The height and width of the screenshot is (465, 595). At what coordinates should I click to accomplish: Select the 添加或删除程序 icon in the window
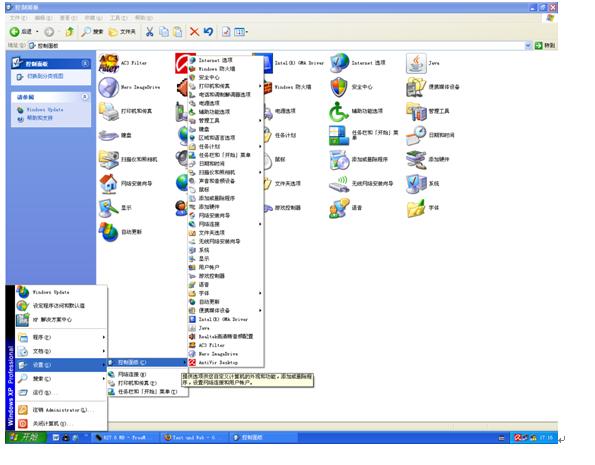coord(339,159)
